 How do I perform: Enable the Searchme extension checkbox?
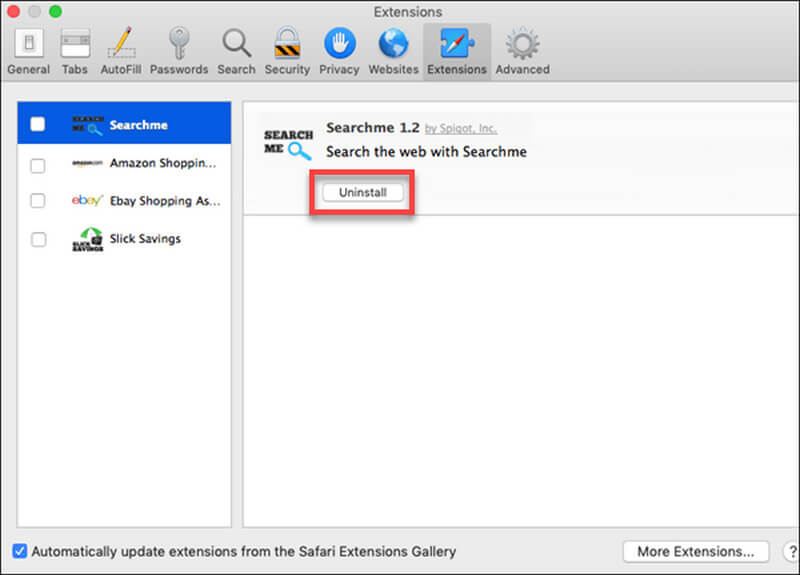tap(38, 125)
